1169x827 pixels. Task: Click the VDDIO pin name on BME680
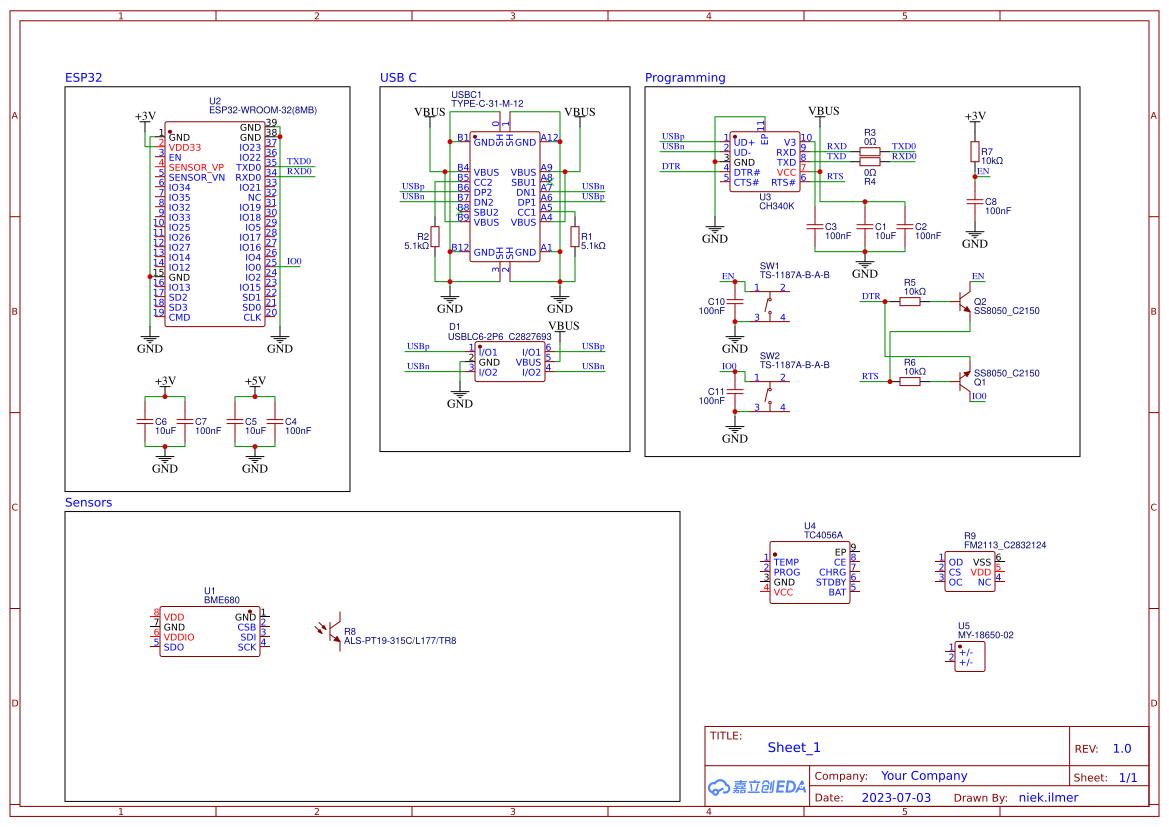pyautogui.click(x=179, y=638)
